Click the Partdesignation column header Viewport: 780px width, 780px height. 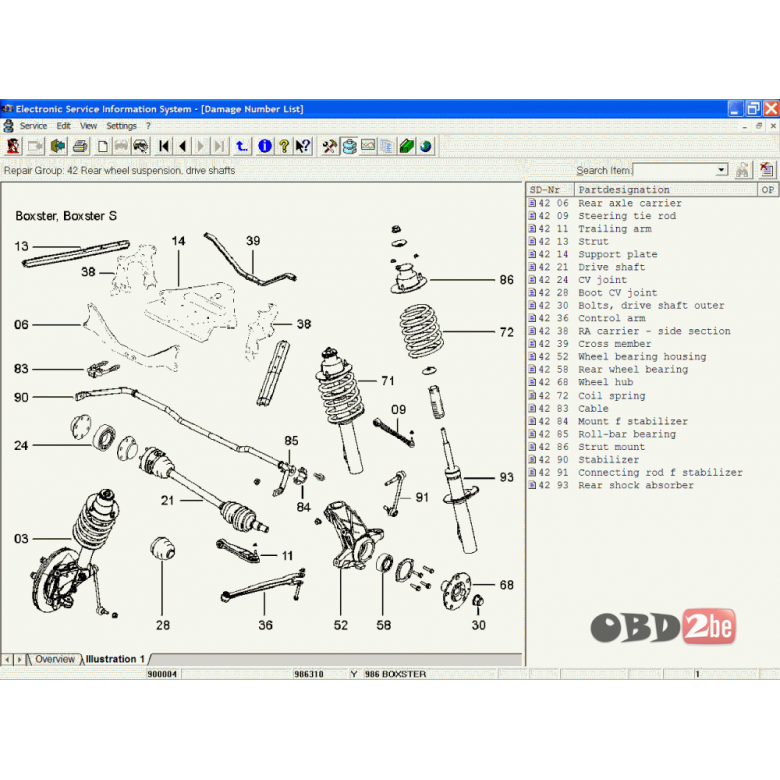point(666,190)
